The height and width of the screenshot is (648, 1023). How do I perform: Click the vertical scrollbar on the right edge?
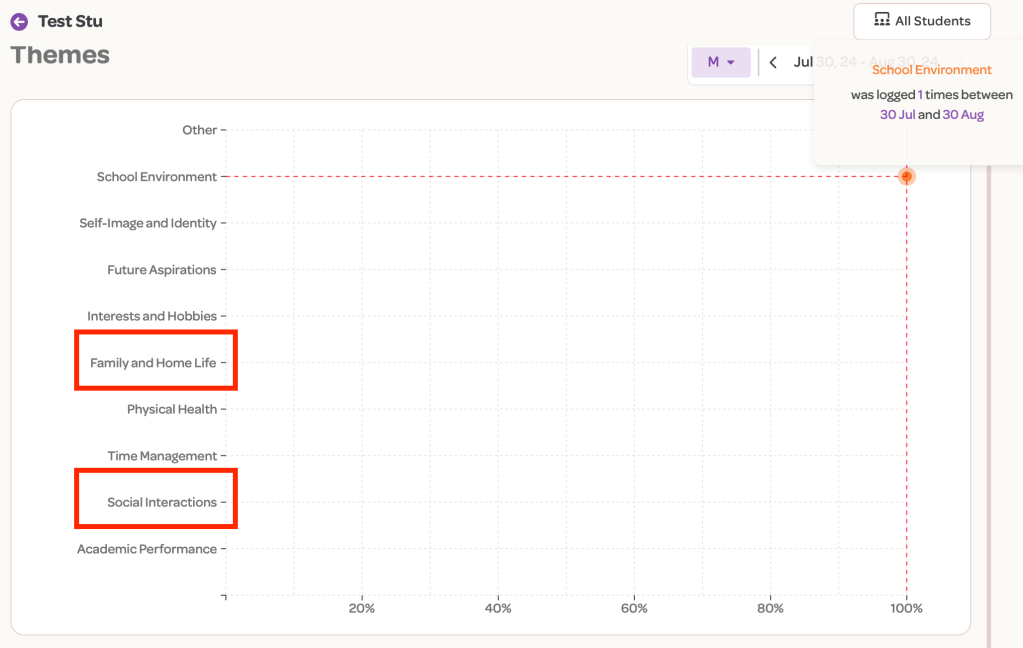tap(988, 400)
